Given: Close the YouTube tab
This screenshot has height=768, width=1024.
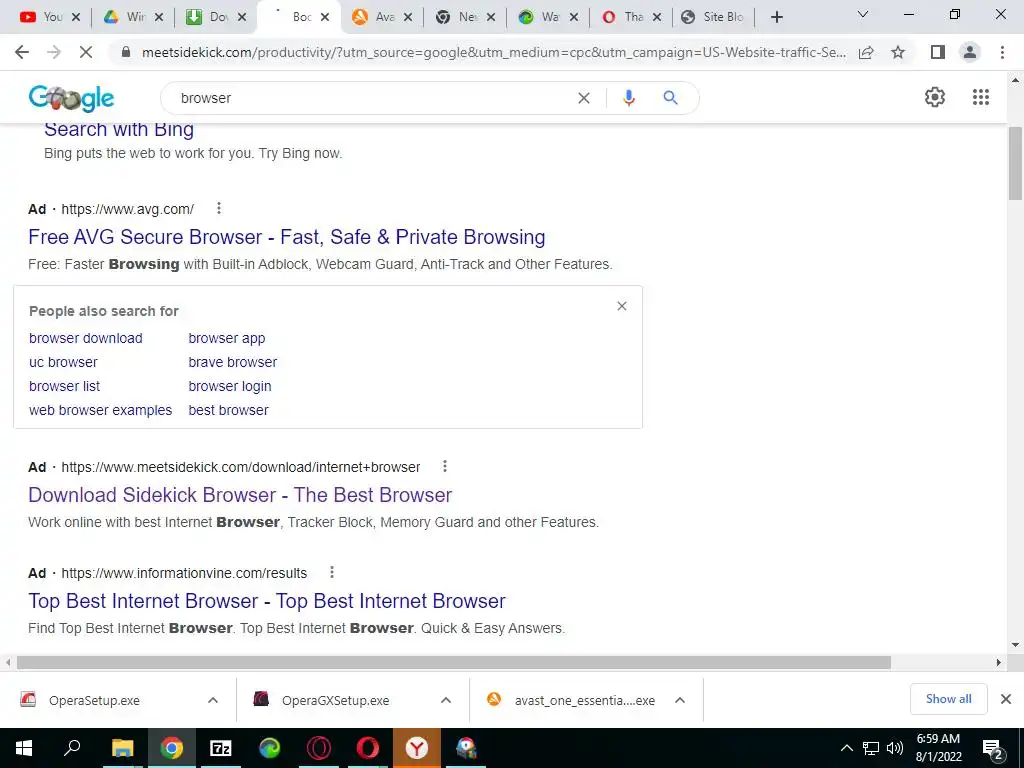Looking at the screenshot, I should tap(76, 18).
